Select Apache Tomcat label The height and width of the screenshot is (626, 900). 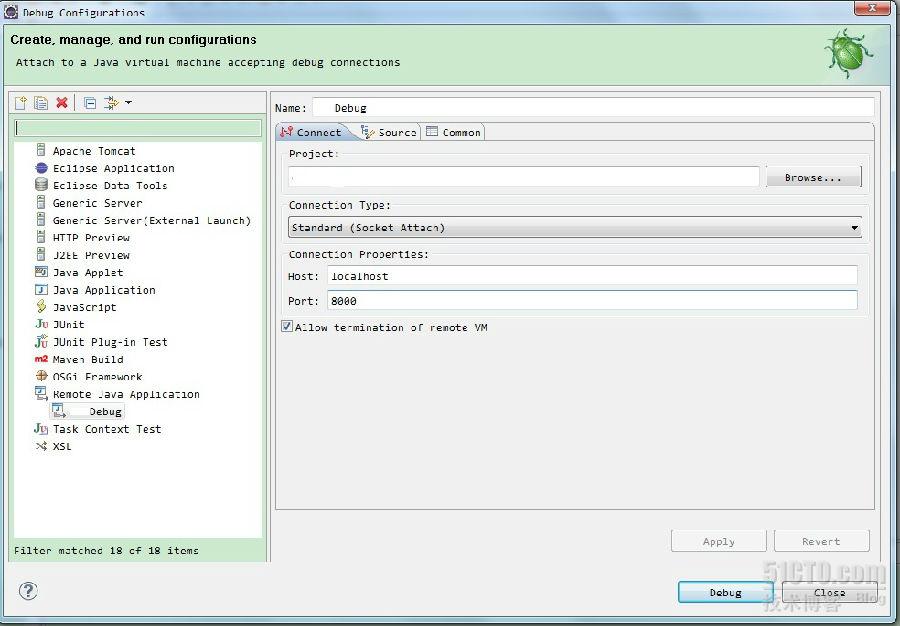pos(94,151)
